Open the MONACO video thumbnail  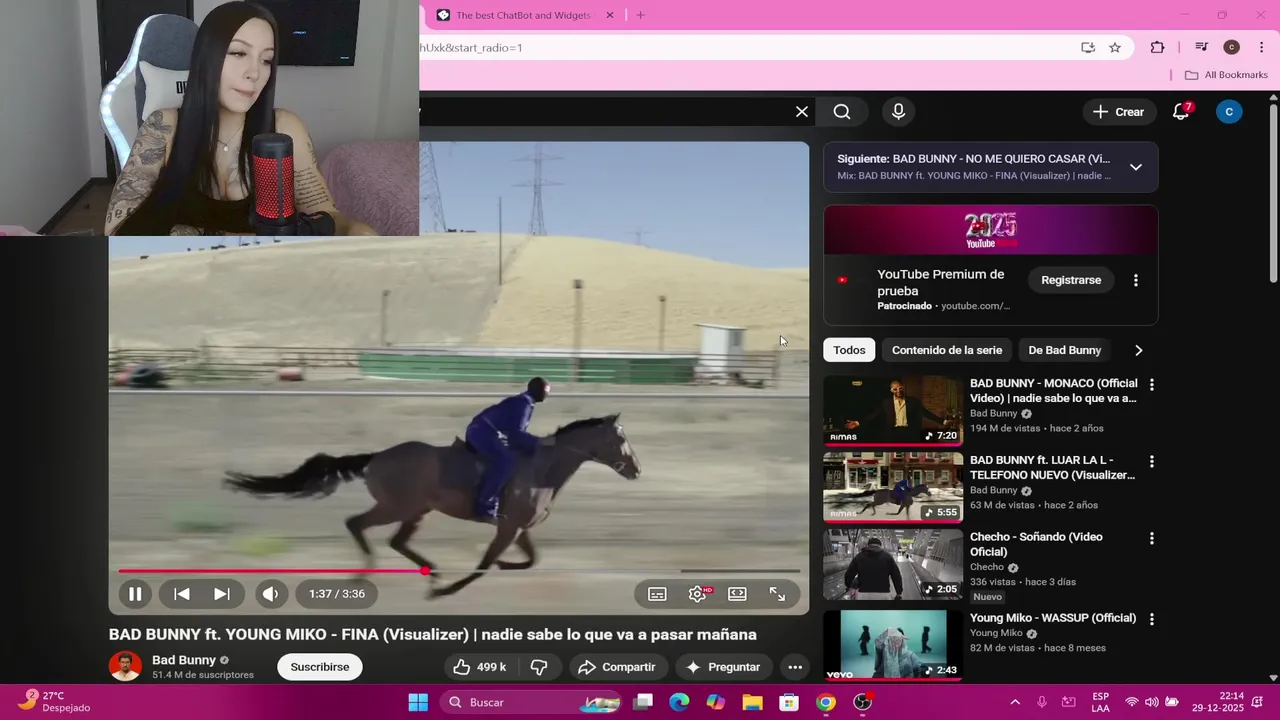[893, 410]
